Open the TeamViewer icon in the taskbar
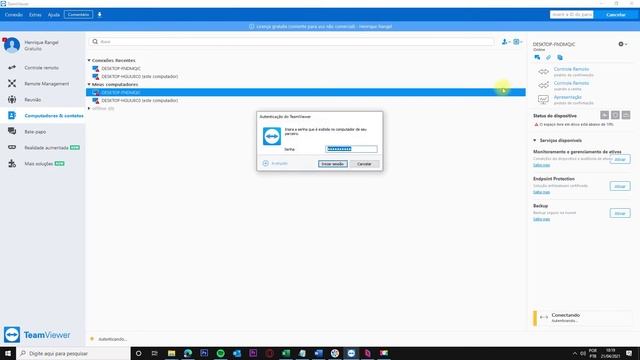This screenshot has height=360, width=640. (x=351, y=353)
